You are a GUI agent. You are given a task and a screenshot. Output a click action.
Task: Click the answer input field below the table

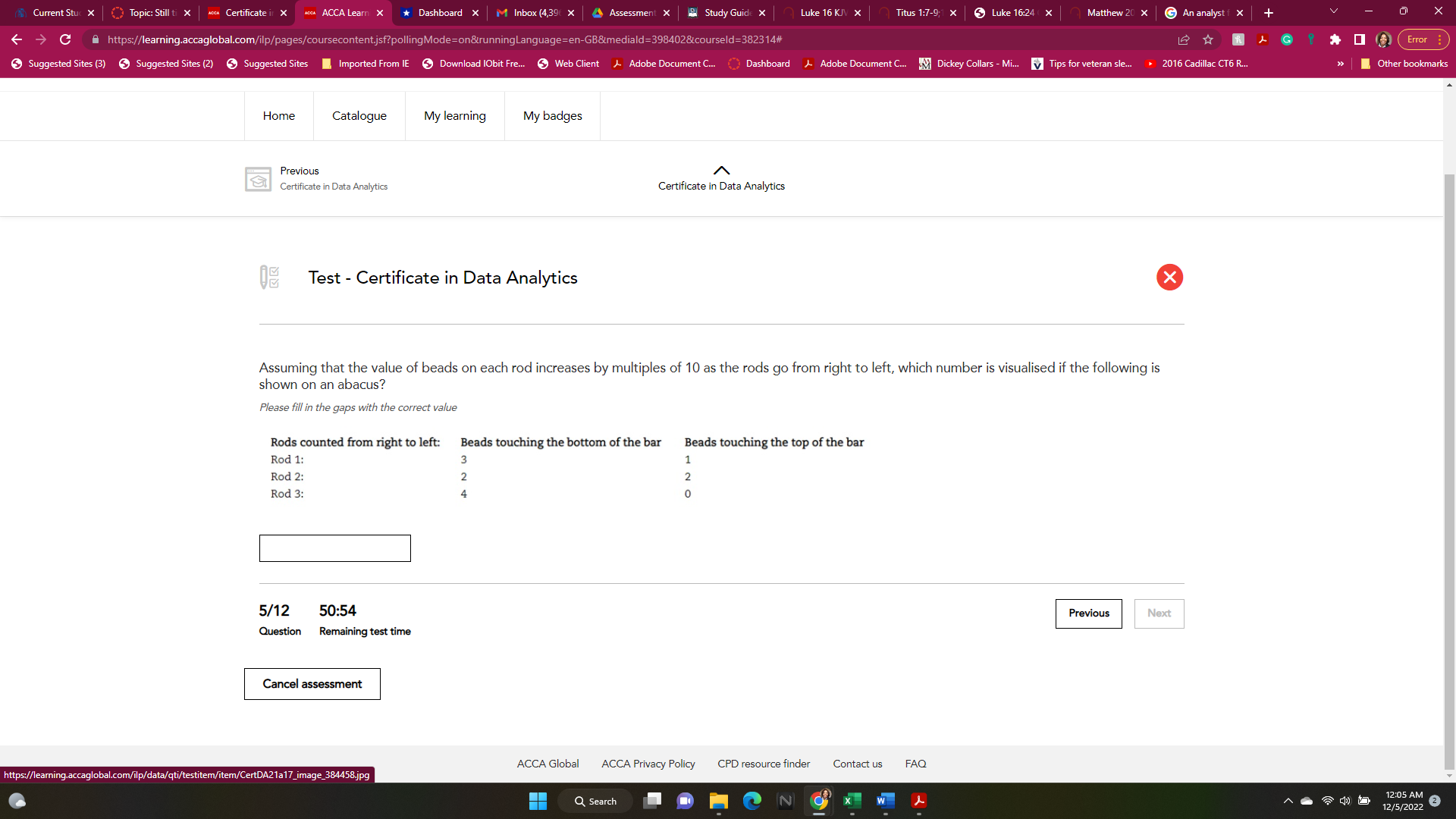(334, 548)
